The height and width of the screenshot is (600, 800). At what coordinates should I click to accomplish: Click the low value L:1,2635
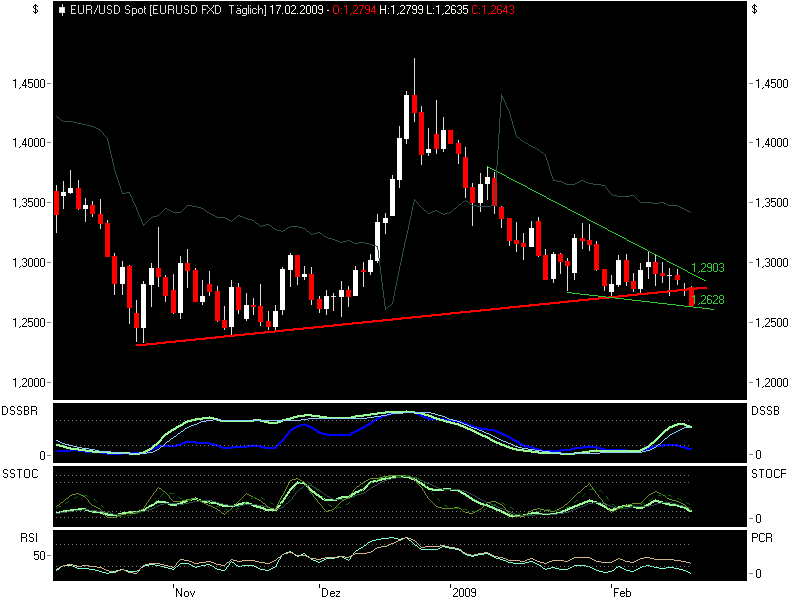(446, 10)
